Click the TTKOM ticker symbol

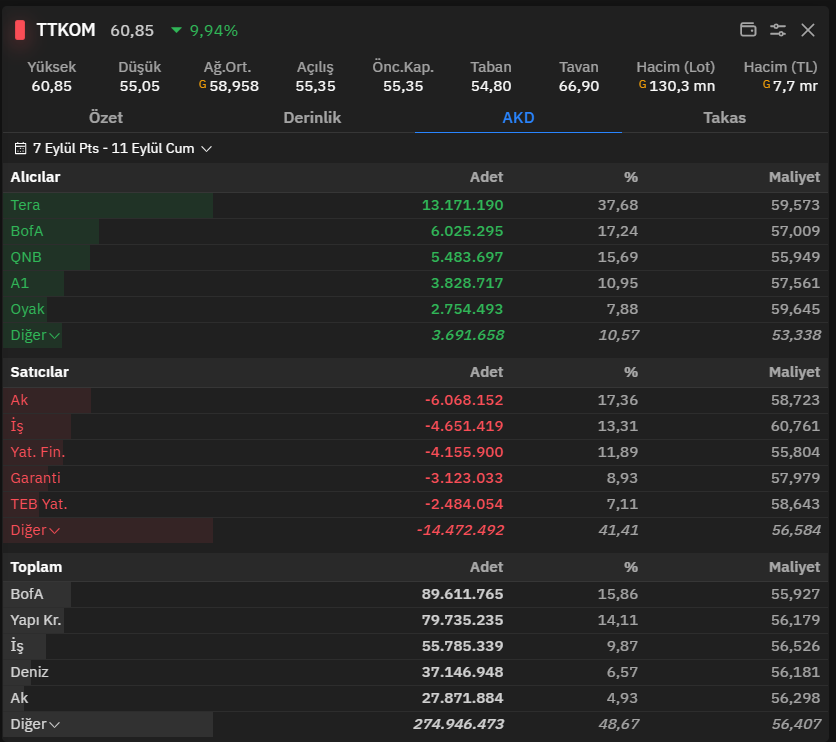coord(66,30)
